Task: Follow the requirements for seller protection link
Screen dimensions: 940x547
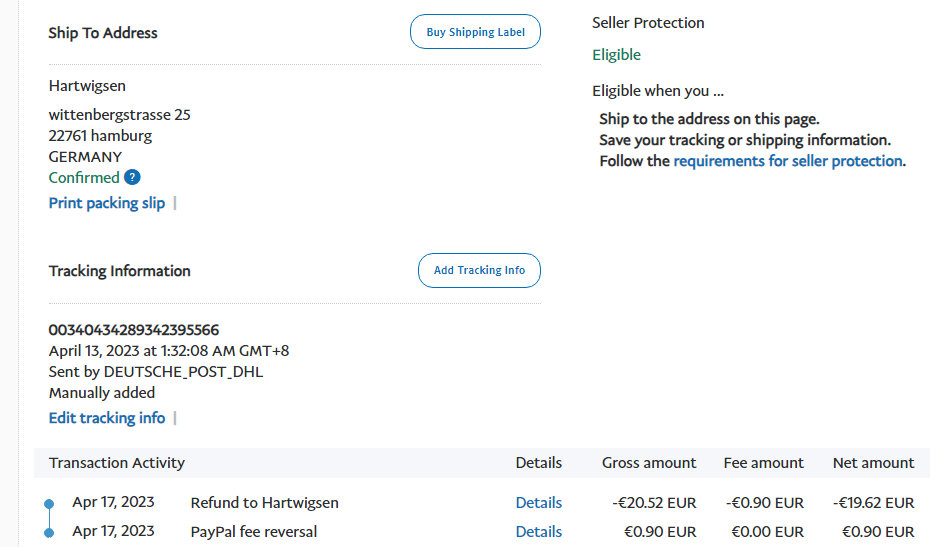Action: coord(788,161)
